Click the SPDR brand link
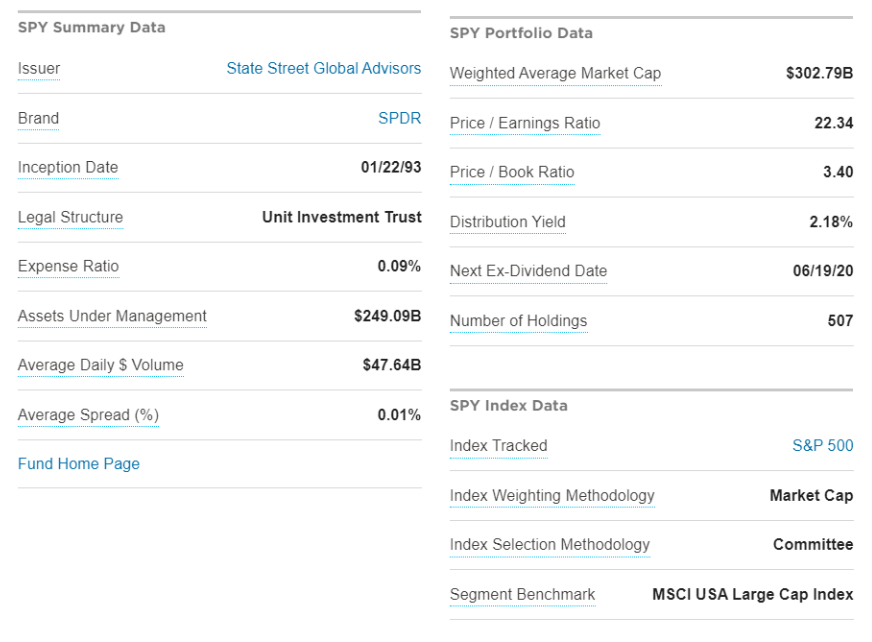The width and height of the screenshot is (872, 642). [399, 118]
